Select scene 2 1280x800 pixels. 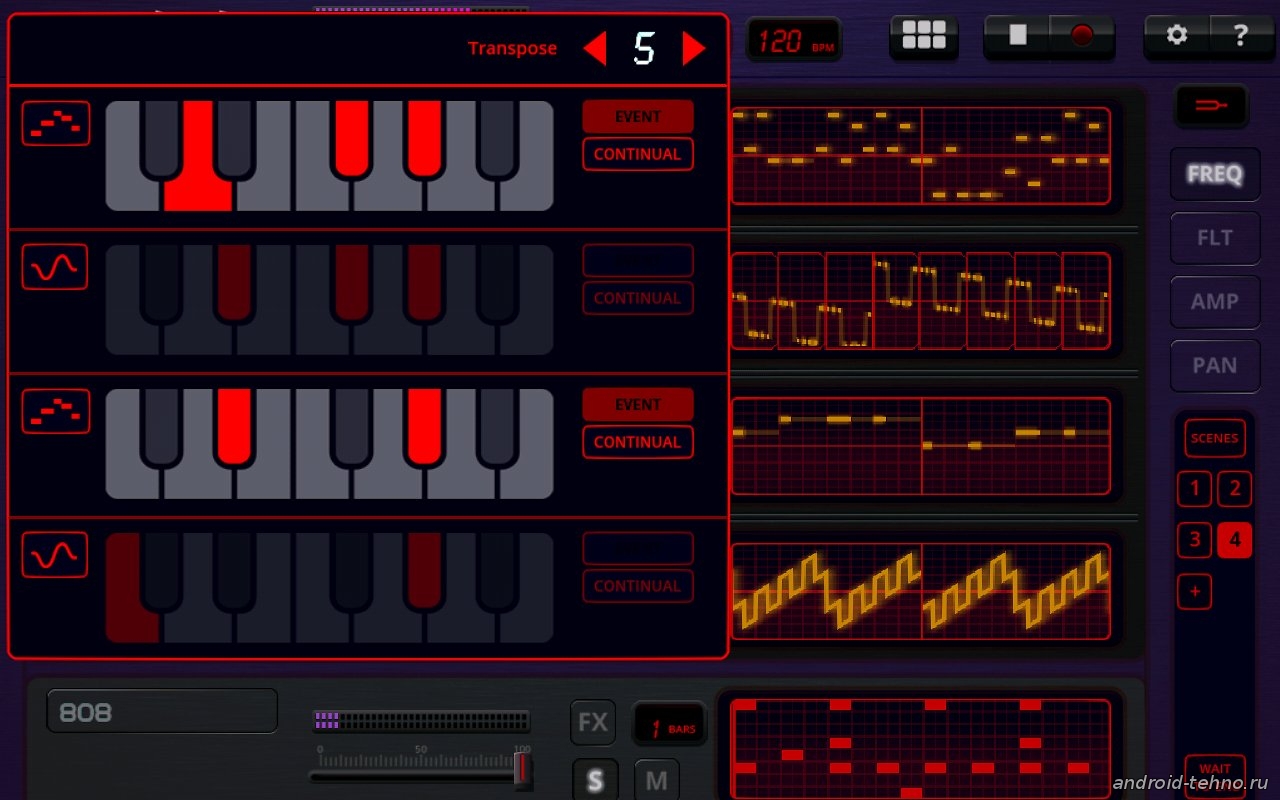point(1235,489)
